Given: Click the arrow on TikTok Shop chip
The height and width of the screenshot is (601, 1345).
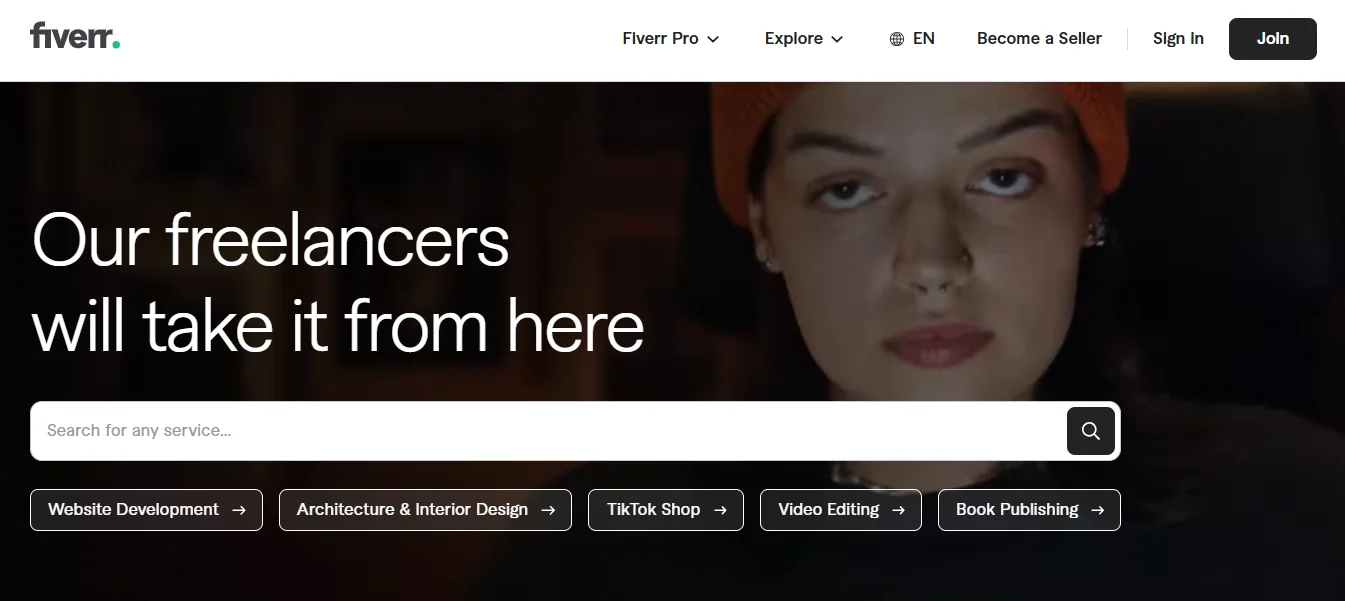Looking at the screenshot, I should 720,510.
